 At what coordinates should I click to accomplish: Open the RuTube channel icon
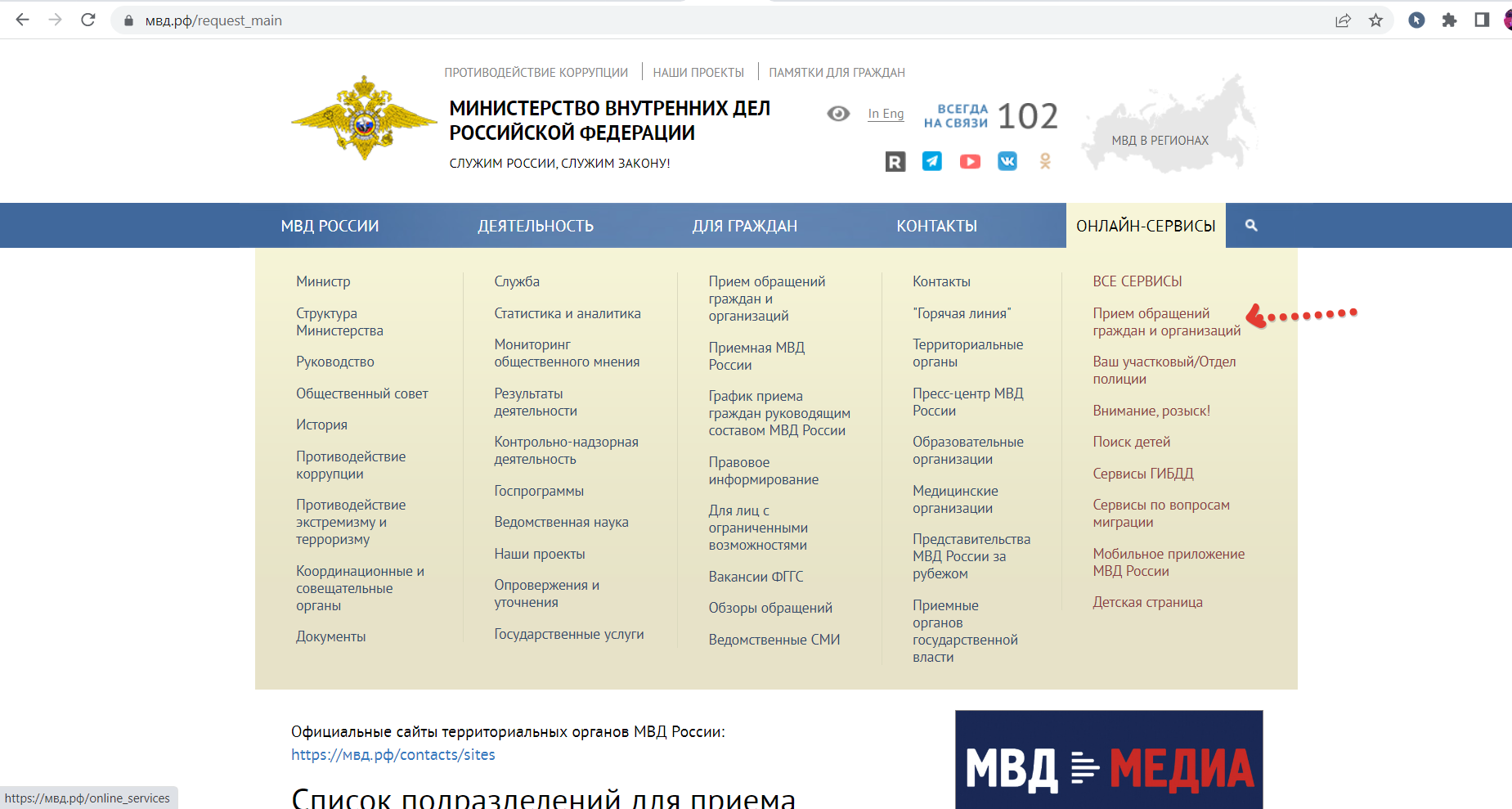click(895, 161)
